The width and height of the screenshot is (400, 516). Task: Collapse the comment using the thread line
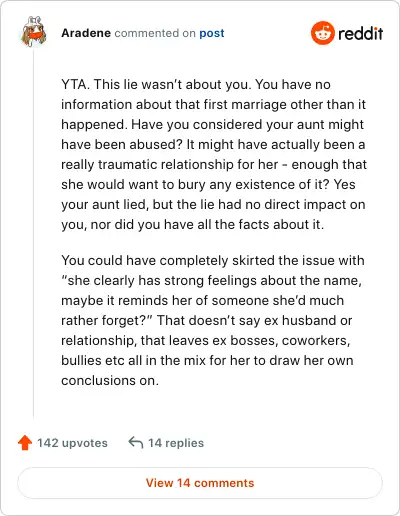click(33, 233)
